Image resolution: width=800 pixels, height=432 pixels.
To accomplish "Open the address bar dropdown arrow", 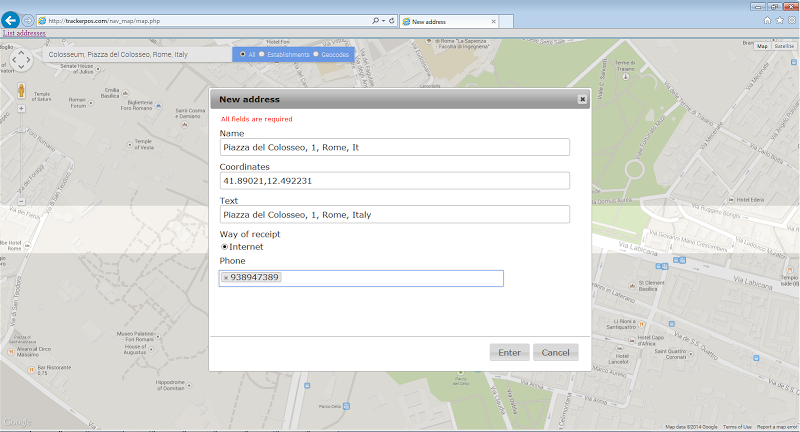I will 383,21.
